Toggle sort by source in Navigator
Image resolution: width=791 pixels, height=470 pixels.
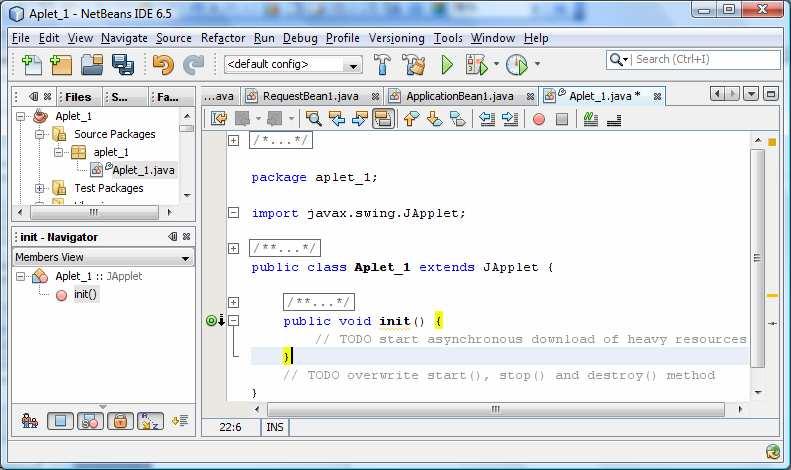click(x=180, y=421)
